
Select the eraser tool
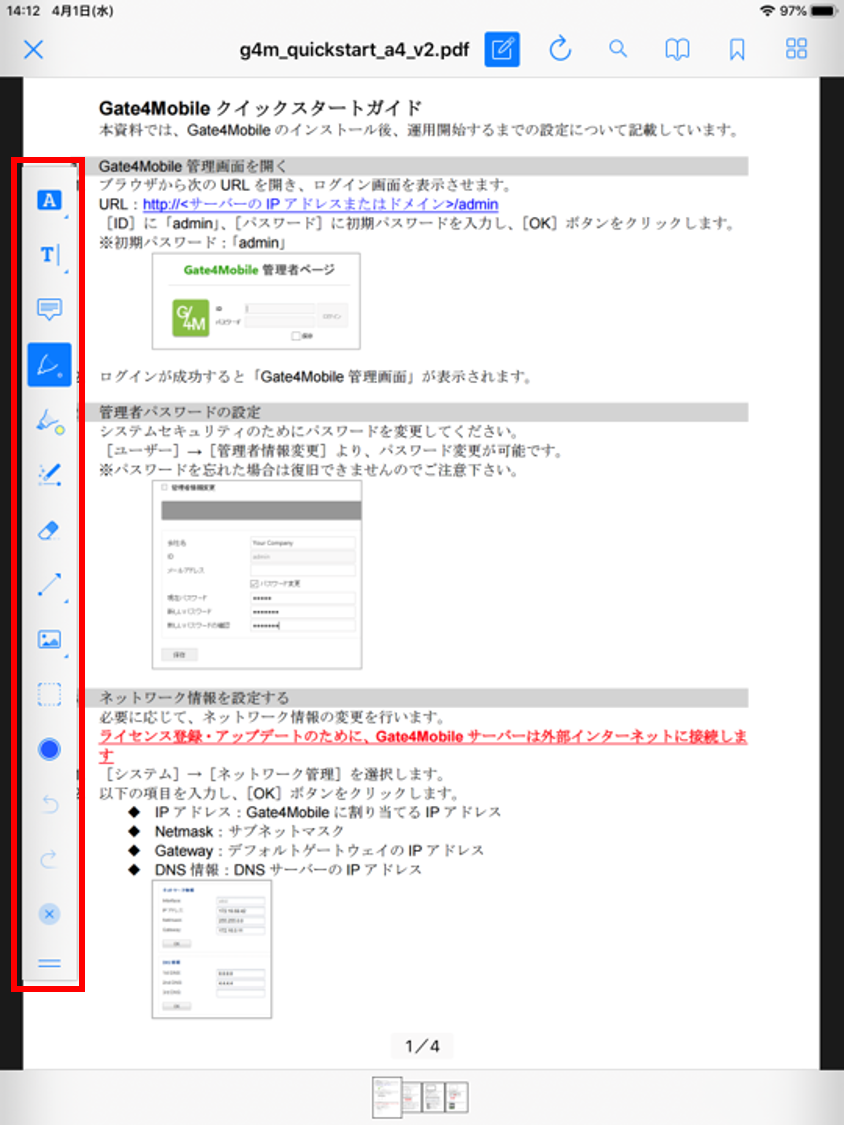click(48, 530)
